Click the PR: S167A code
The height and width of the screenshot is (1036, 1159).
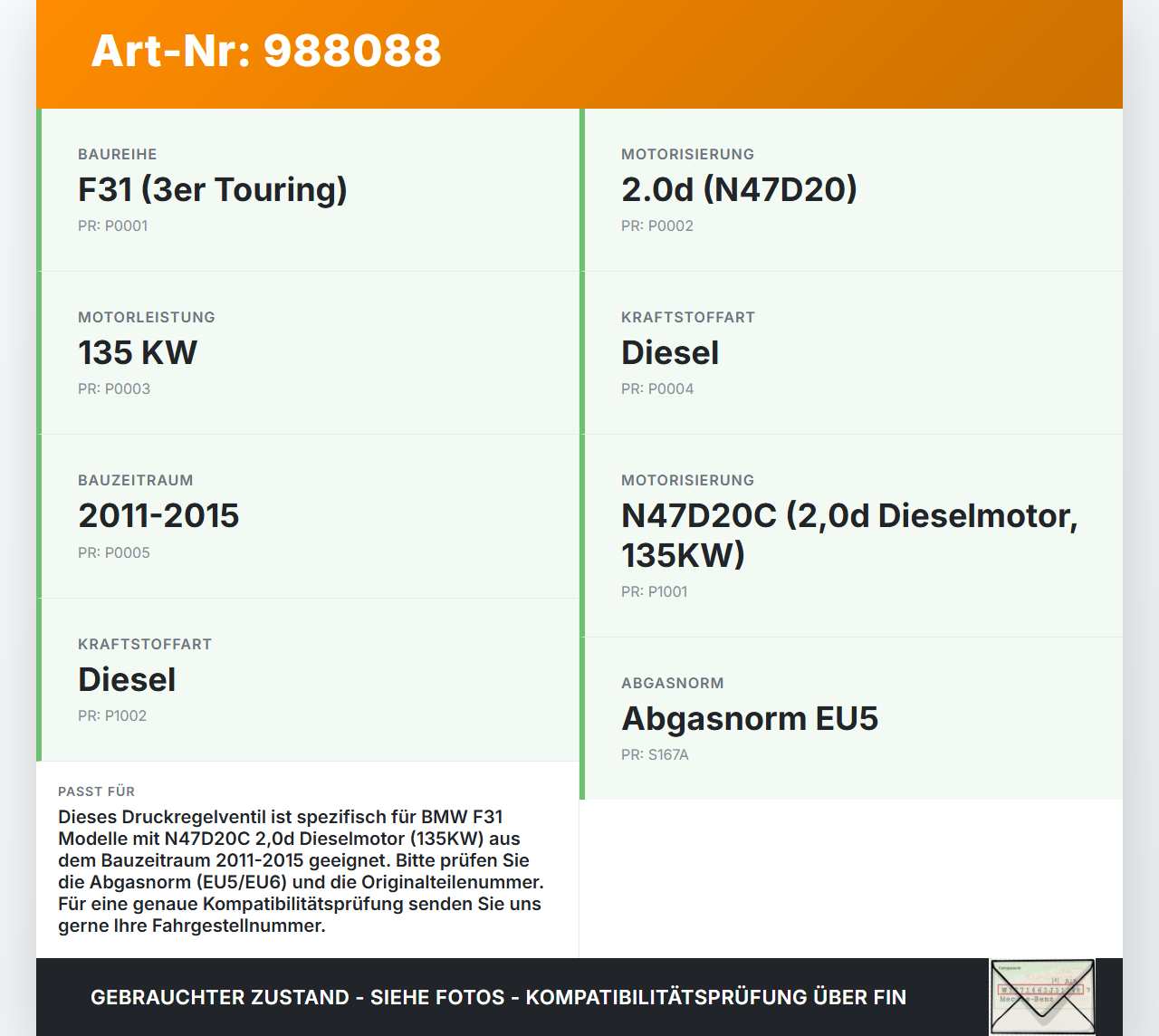click(x=655, y=755)
